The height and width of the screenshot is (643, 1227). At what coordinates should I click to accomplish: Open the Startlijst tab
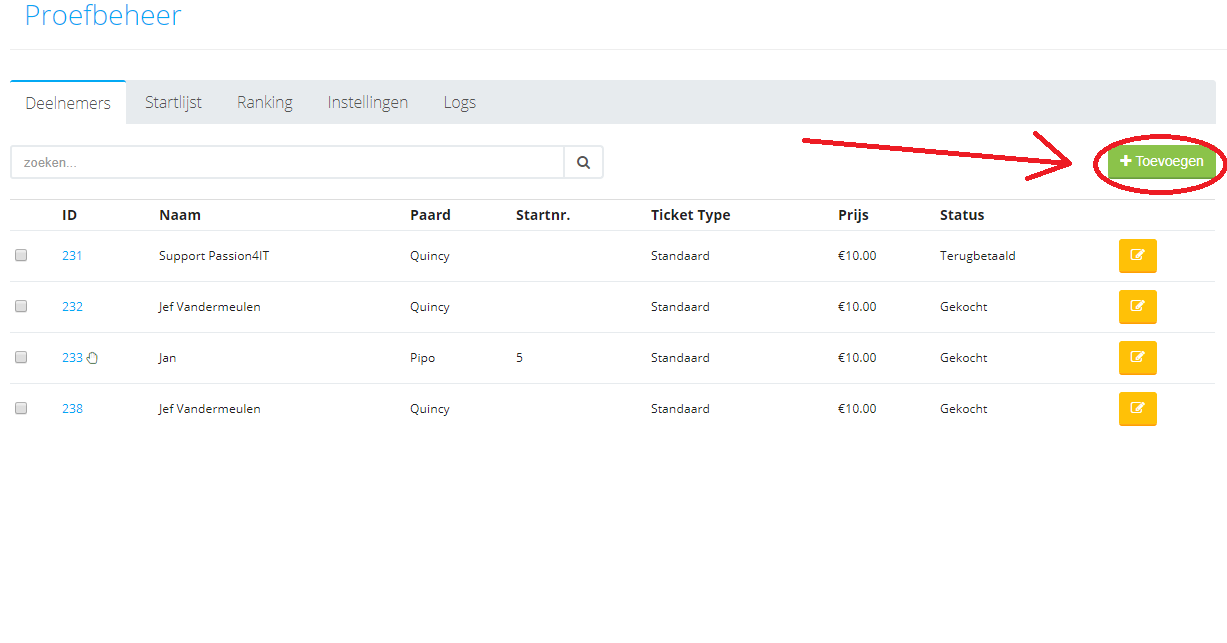173,102
